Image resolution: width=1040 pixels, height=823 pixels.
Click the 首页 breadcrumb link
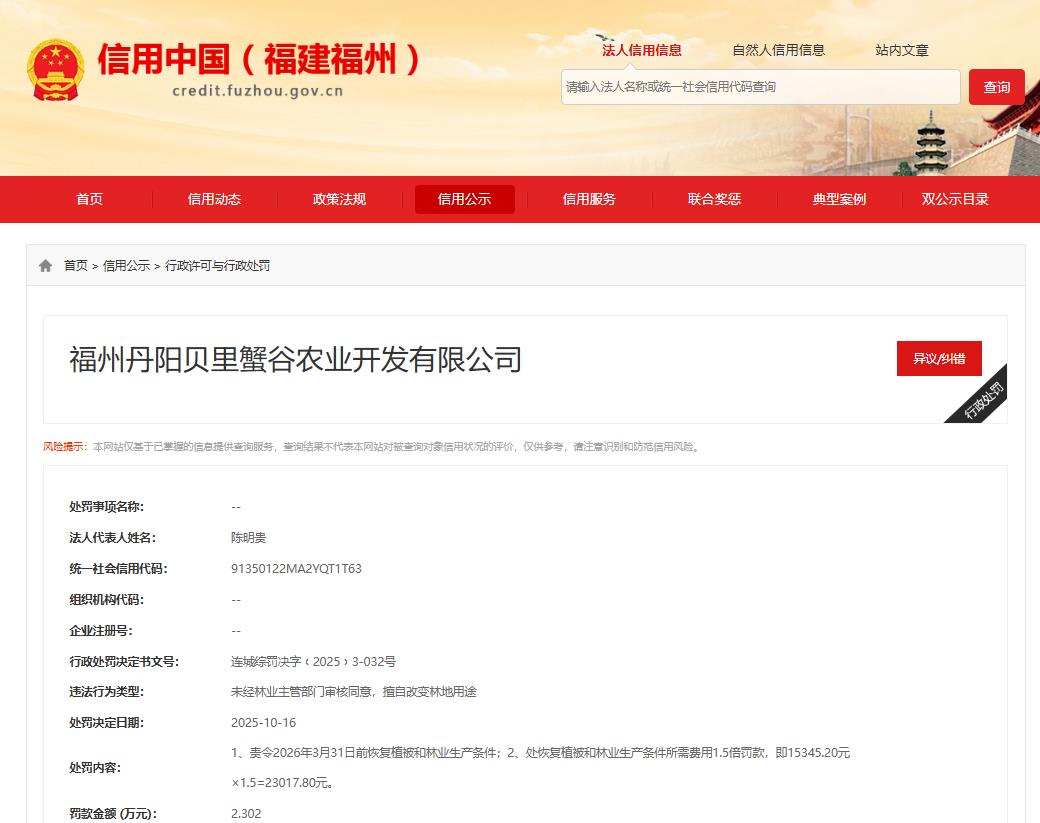point(76,266)
